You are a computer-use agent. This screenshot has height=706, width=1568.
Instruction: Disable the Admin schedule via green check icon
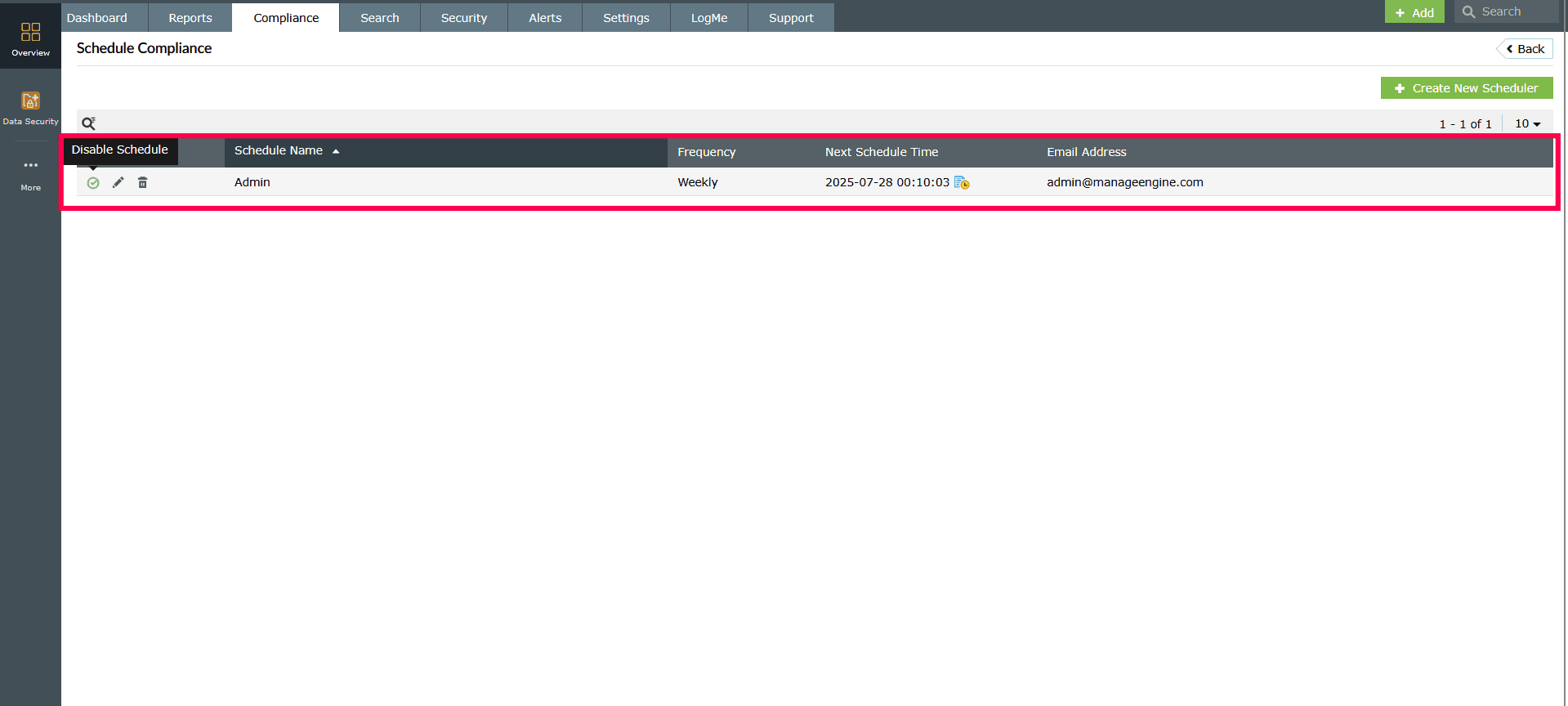[x=93, y=183]
